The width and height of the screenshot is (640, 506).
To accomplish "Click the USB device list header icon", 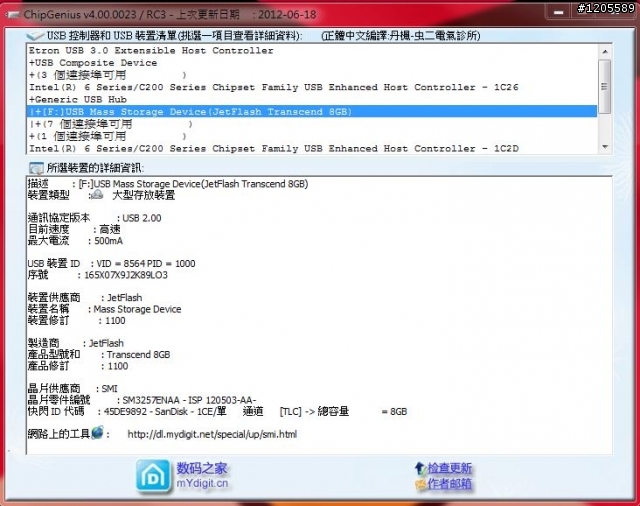I will click(36, 36).
